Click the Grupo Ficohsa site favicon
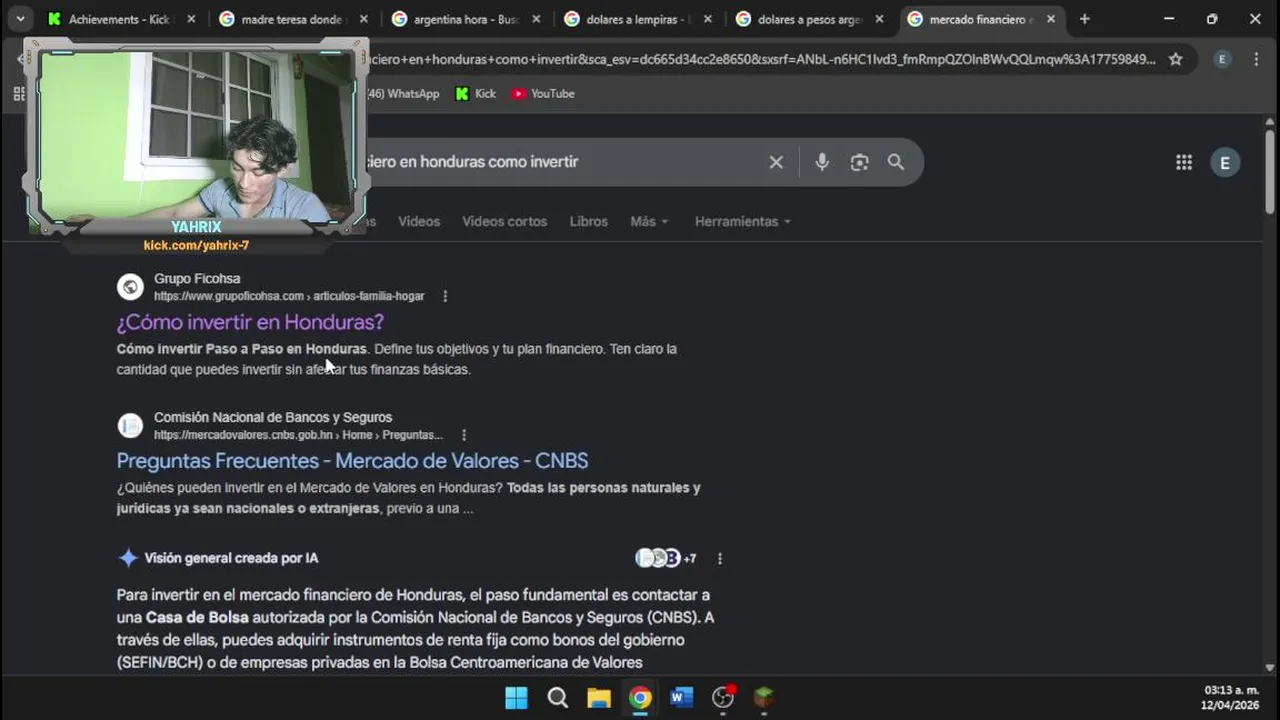 [130, 287]
